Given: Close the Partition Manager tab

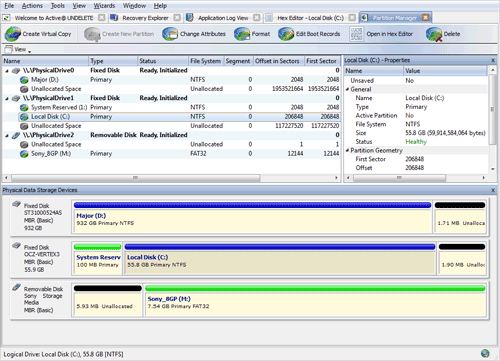Looking at the screenshot, I should pyautogui.click(x=425, y=18).
